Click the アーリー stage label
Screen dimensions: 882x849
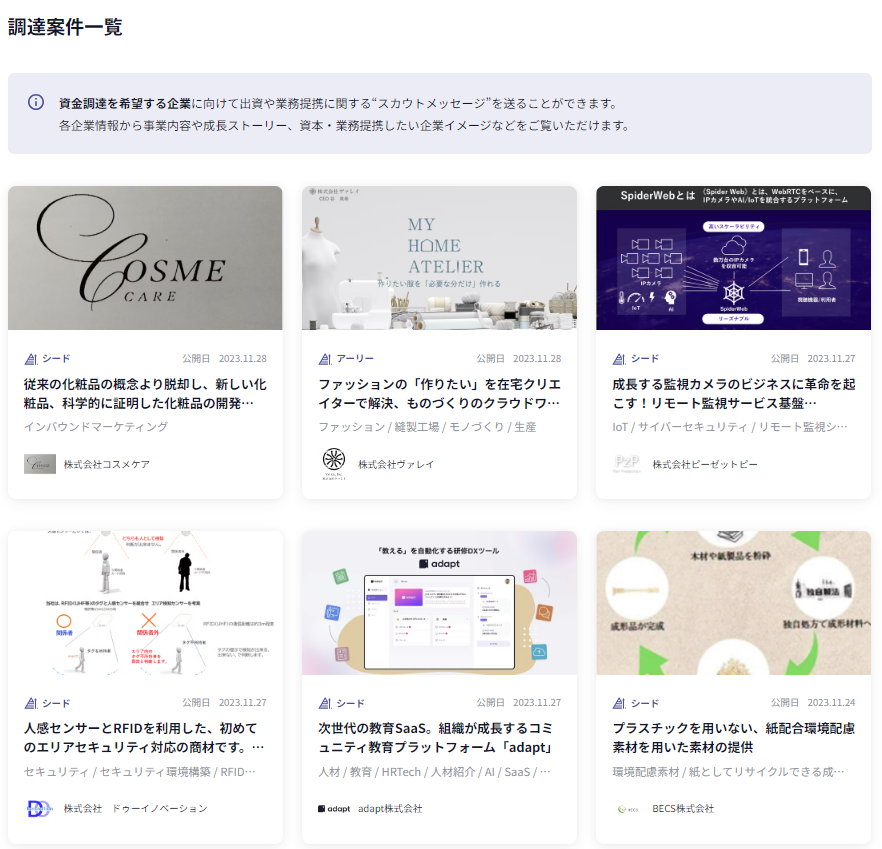click(x=355, y=358)
